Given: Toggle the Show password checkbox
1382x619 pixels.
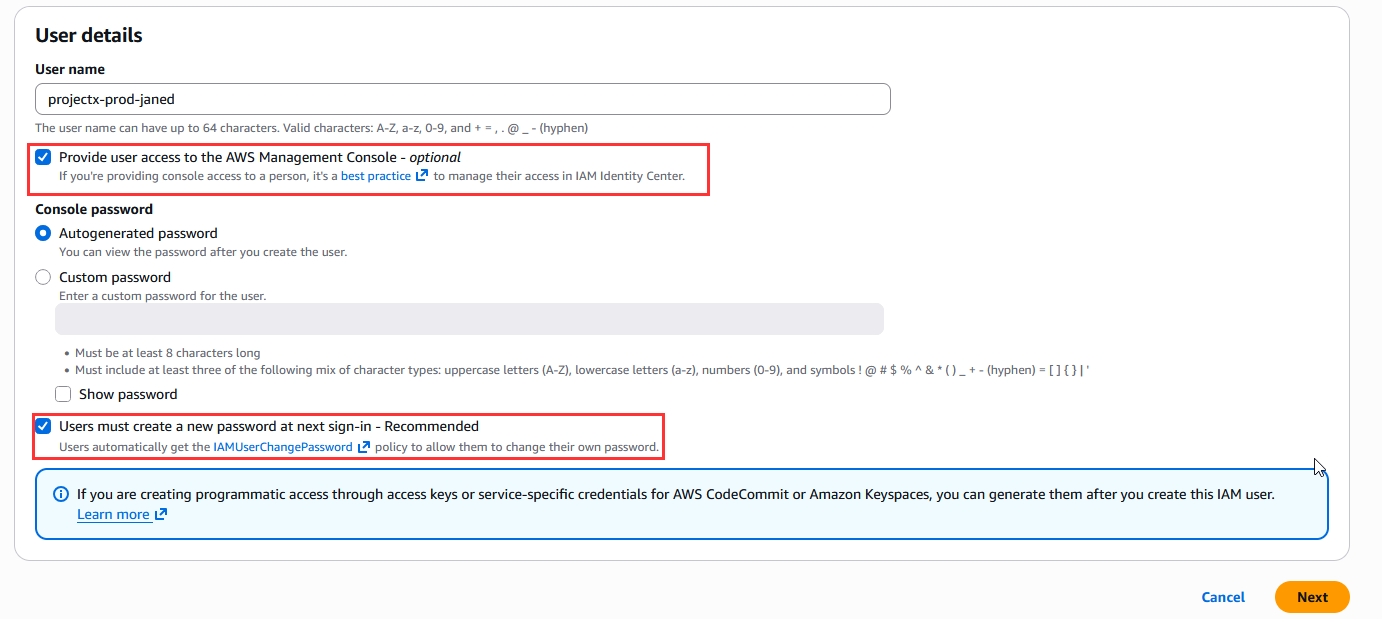Looking at the screenshot, I should click(x=63, y=394).
